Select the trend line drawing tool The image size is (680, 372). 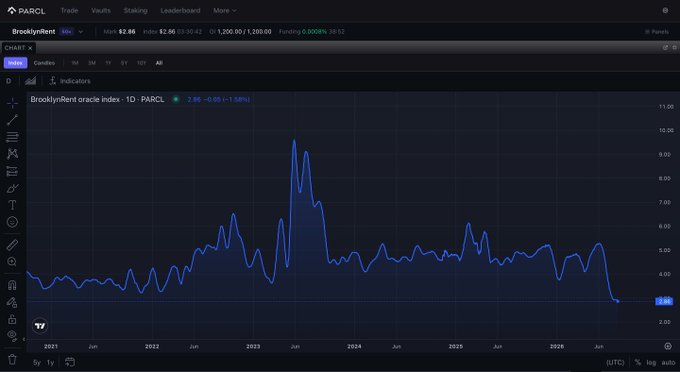click(x=12, y=120)
